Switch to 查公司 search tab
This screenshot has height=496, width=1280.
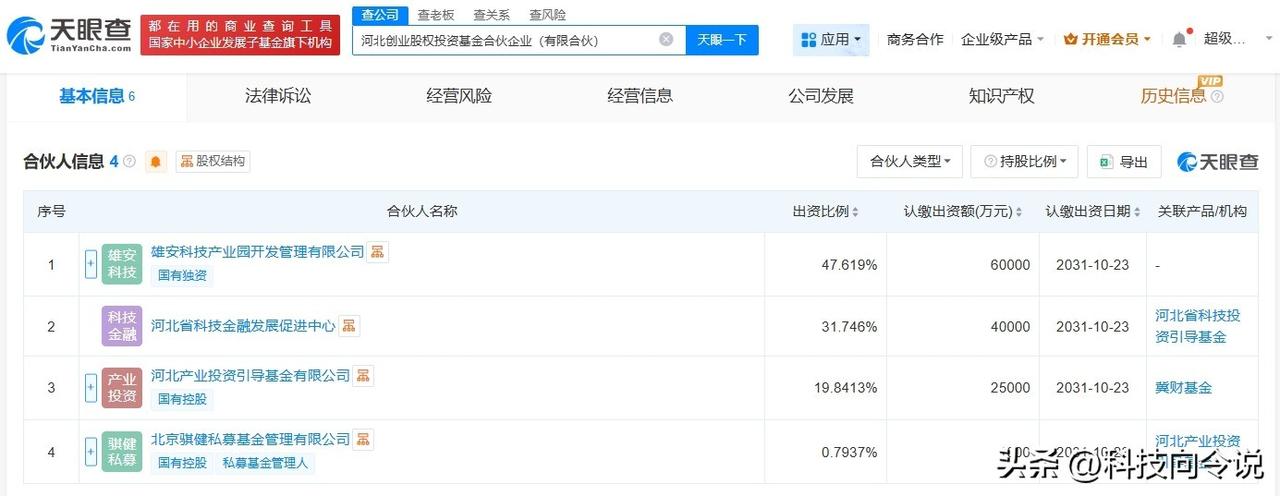point(380,15)
